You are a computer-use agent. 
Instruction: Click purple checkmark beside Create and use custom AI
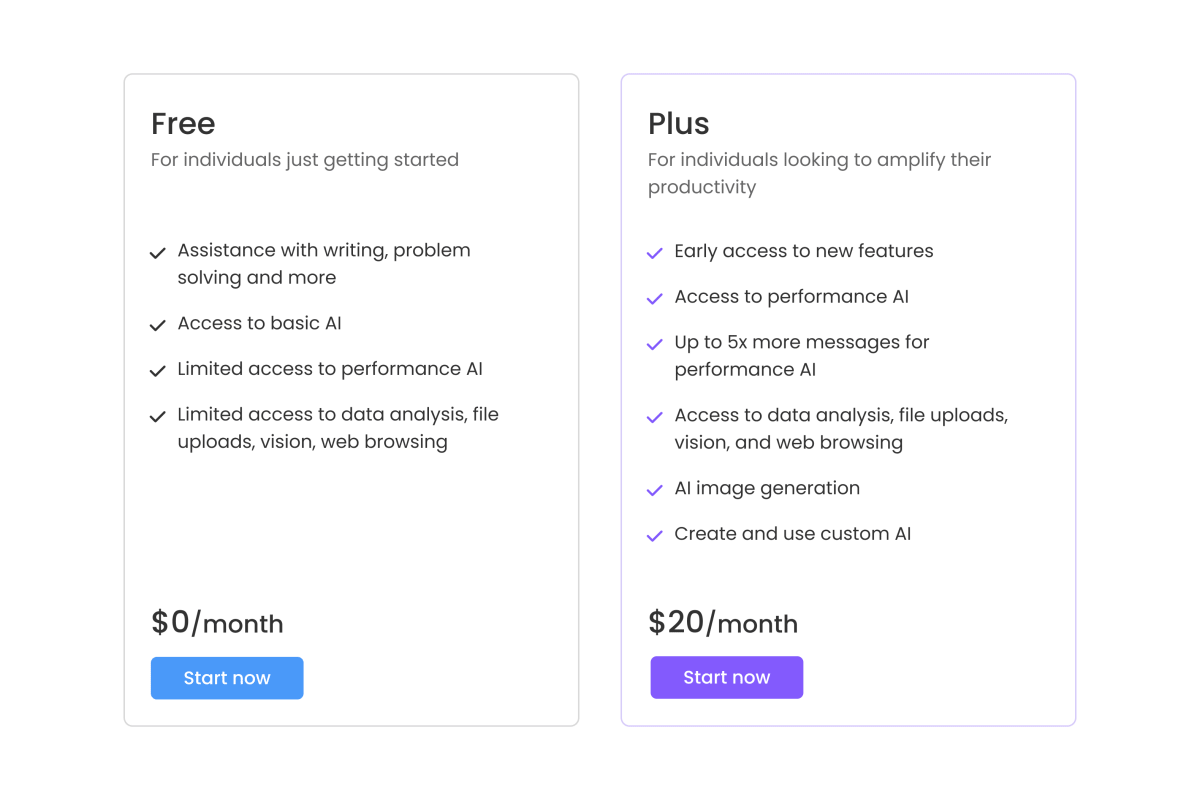click(x=655, y=536)
